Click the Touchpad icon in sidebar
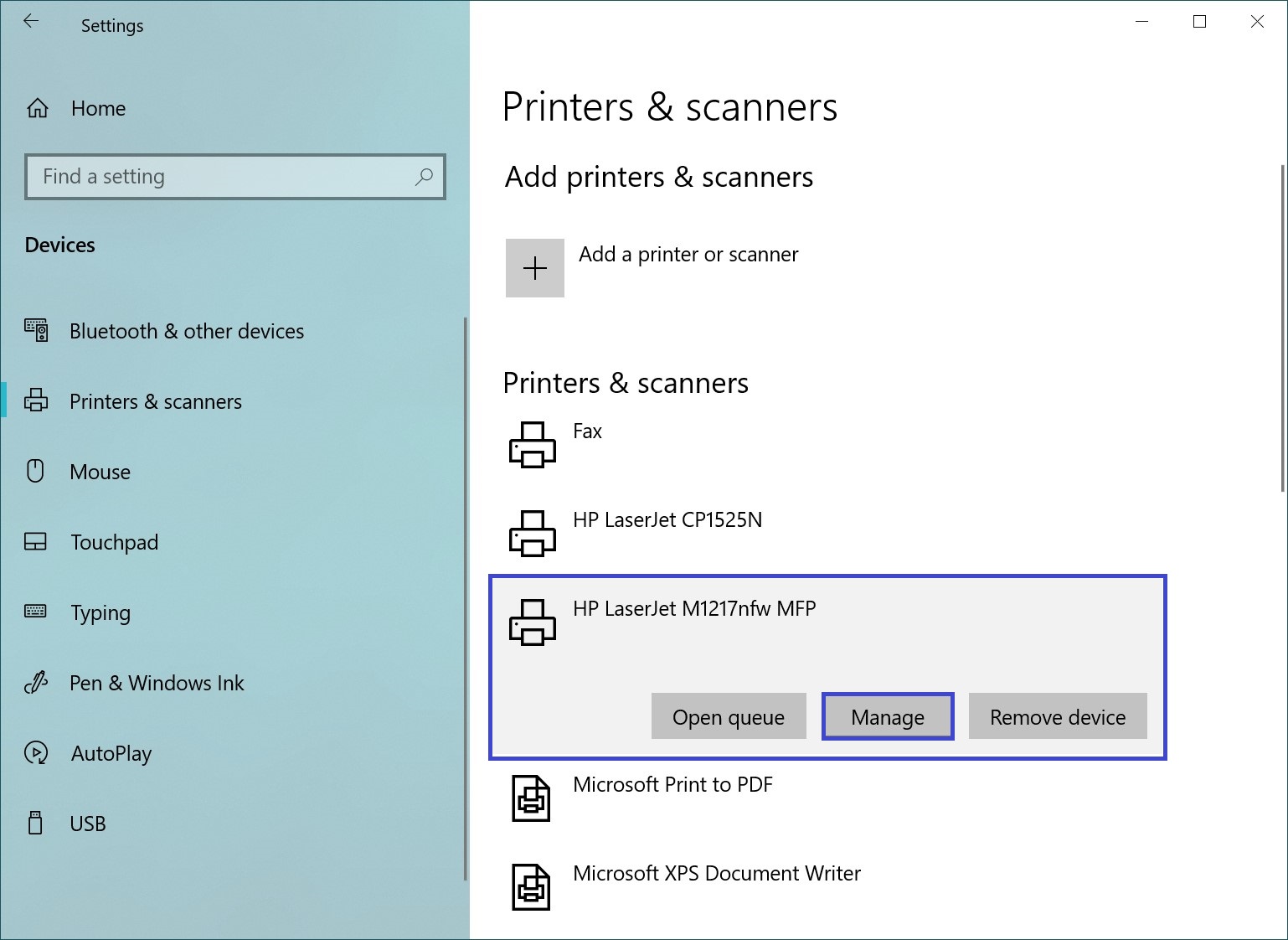1288x940 pixels. [36, 541]
